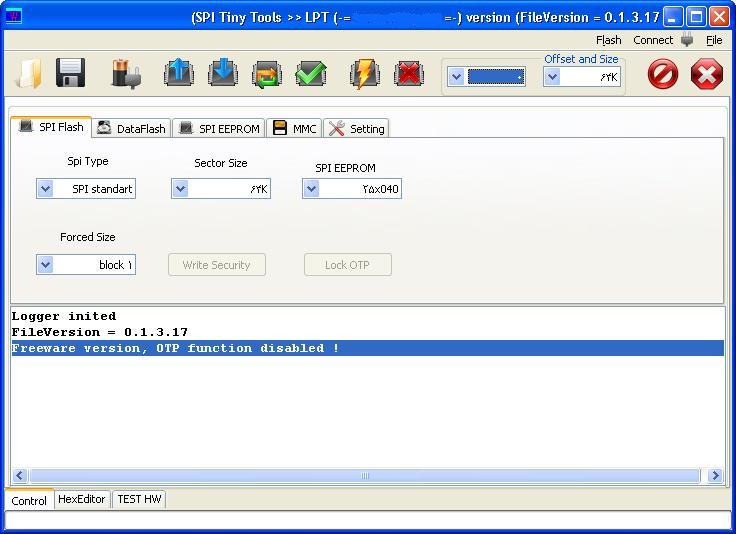Viewport: 736px width, 534px height.
Task: Expand the Offset and Size size dropdown
Action: [x=552, y=77]
